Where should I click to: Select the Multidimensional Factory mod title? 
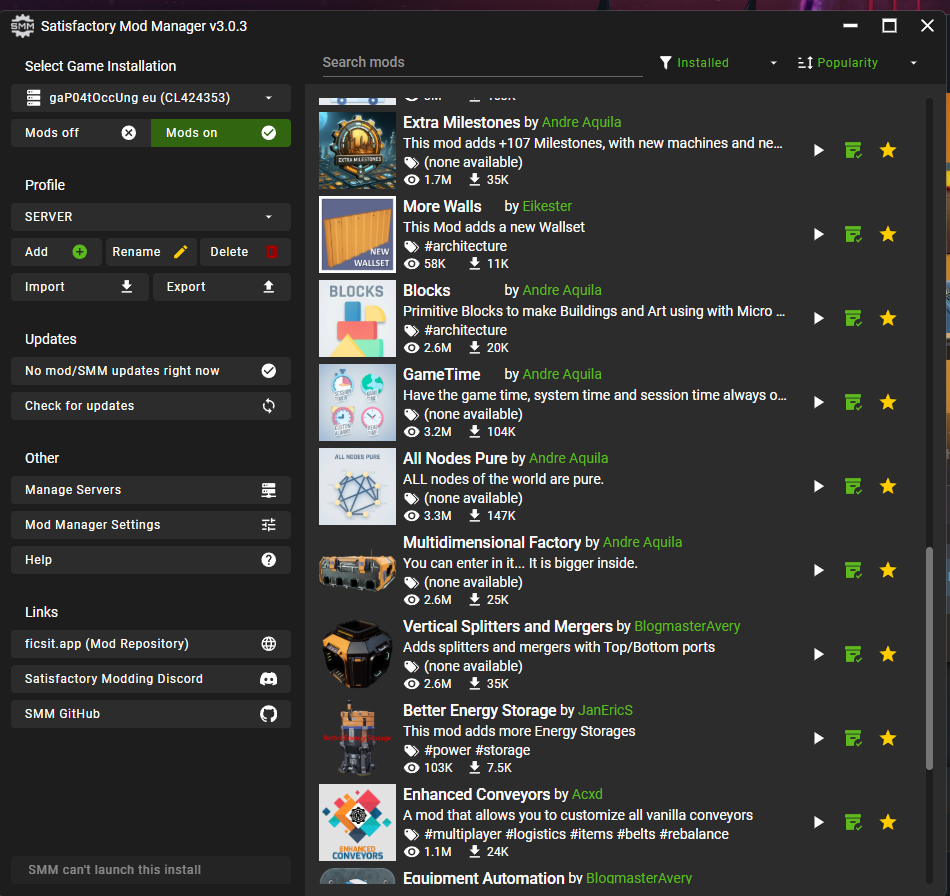(x=492, y=542)
